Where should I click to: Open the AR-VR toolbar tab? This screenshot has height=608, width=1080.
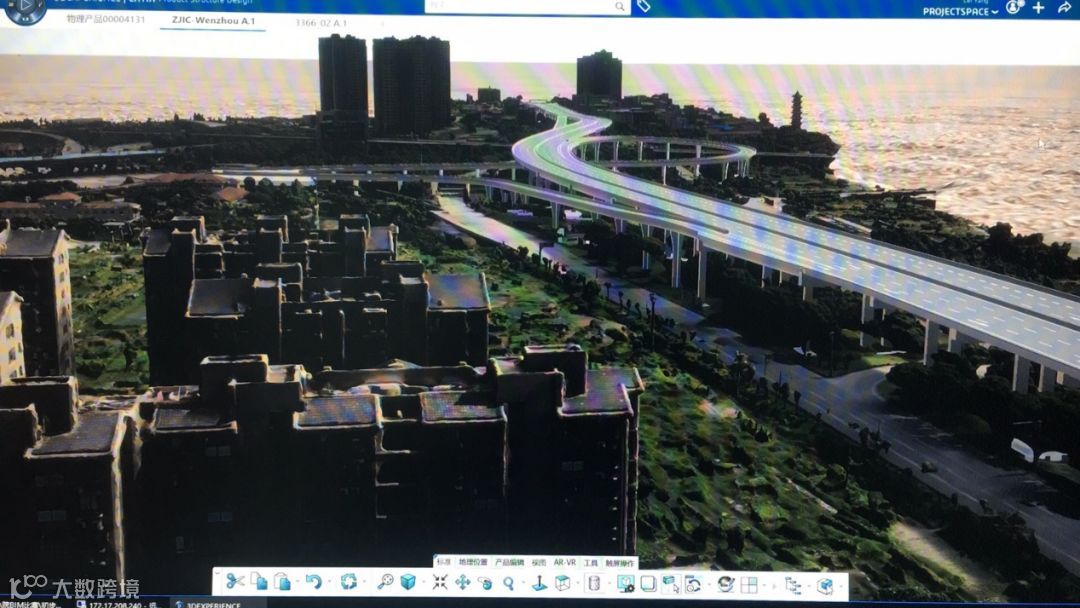(565, 563)
